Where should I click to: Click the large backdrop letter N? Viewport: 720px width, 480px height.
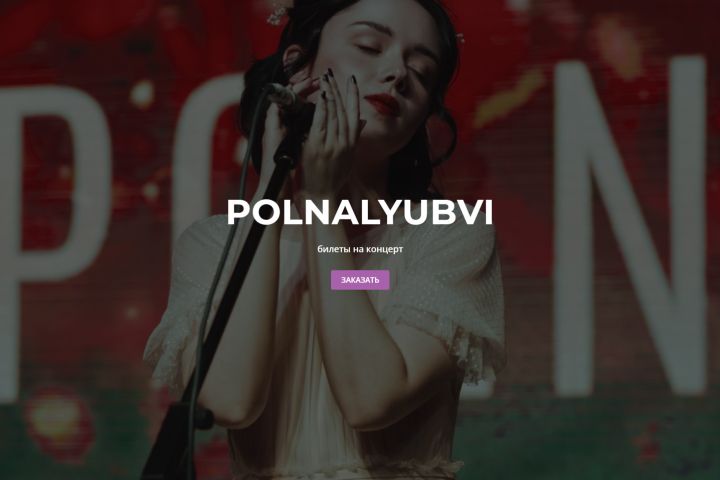630,225
